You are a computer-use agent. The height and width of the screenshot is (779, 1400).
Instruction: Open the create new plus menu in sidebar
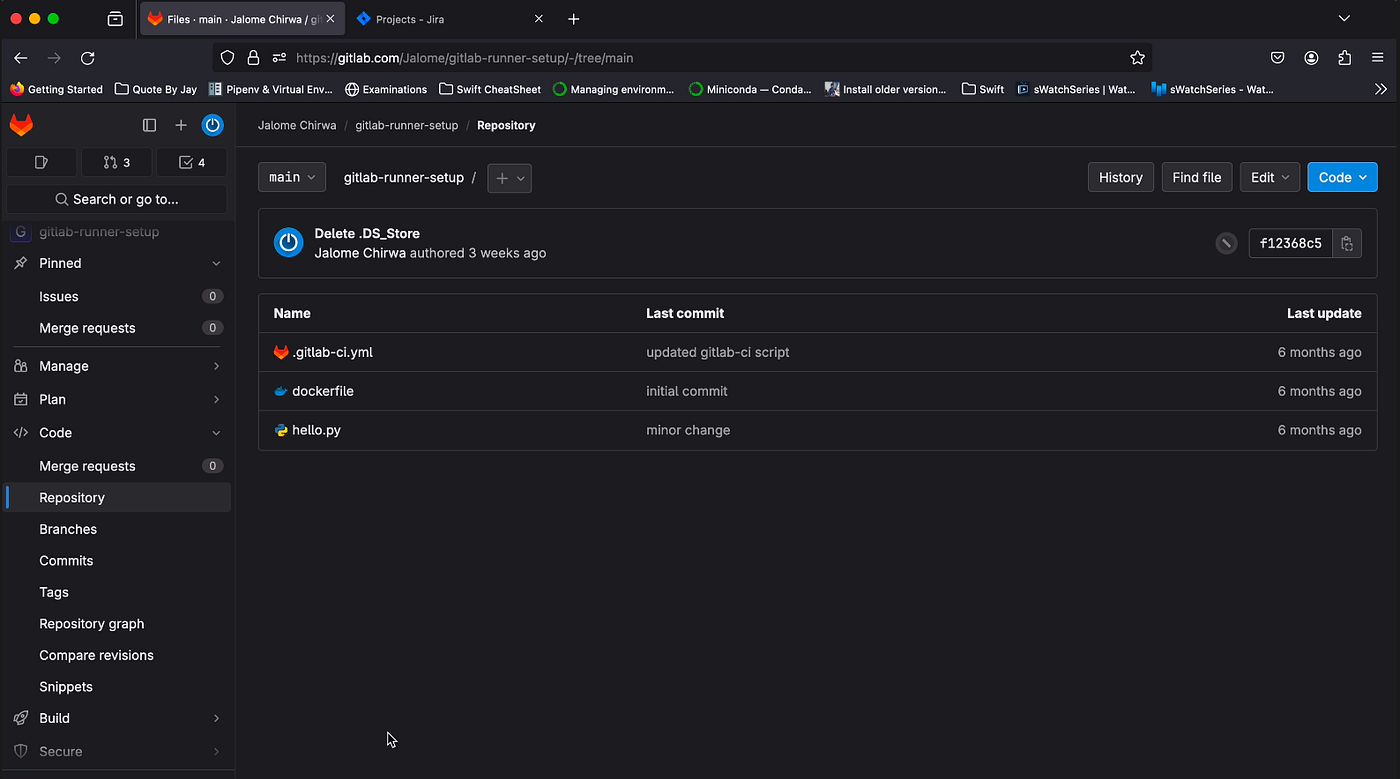(181, 125)
